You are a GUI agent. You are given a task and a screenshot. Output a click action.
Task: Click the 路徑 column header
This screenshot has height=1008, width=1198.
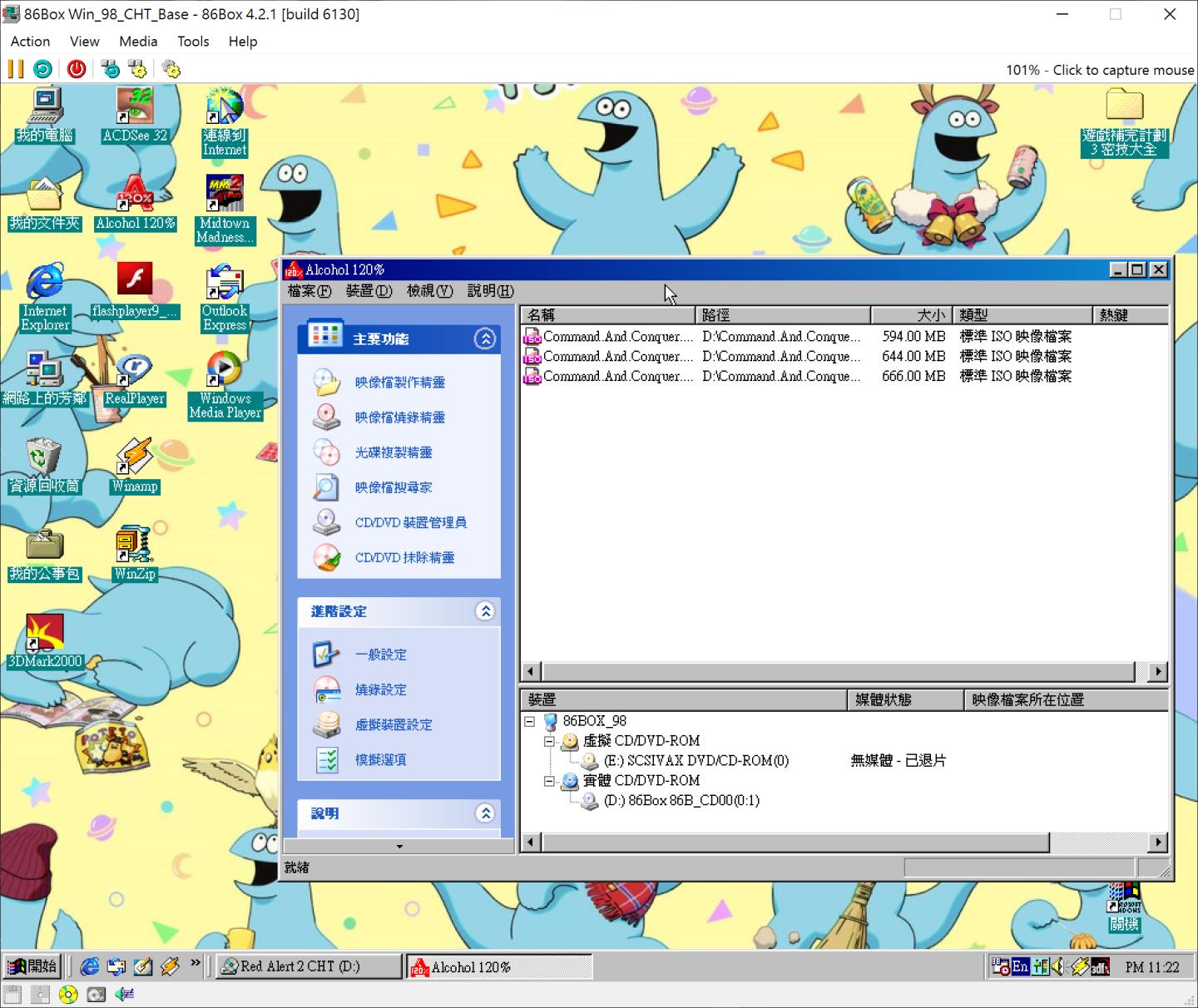click(x=782, y=315)
